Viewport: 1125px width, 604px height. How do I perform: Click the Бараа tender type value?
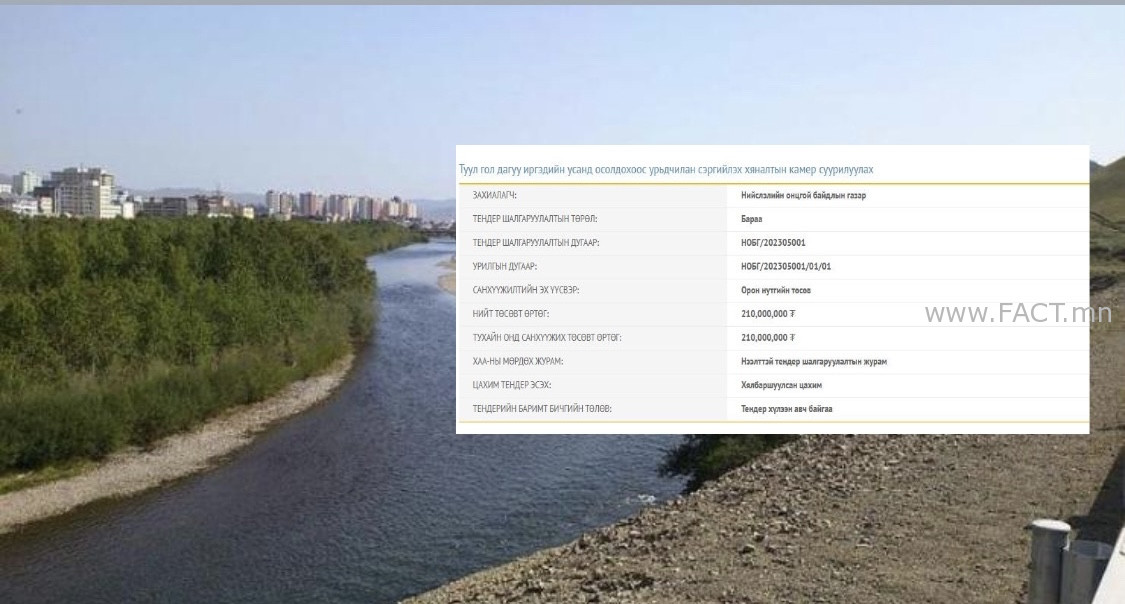pos(752,219)
